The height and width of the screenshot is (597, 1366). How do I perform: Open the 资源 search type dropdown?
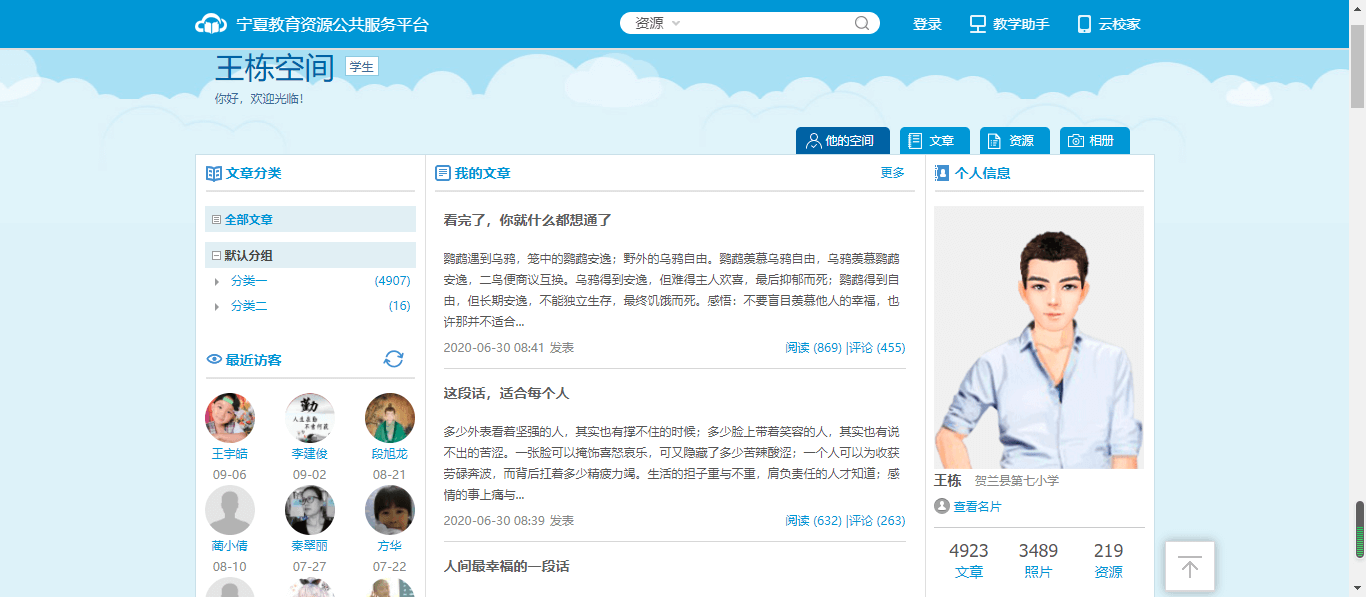point(658,24)
